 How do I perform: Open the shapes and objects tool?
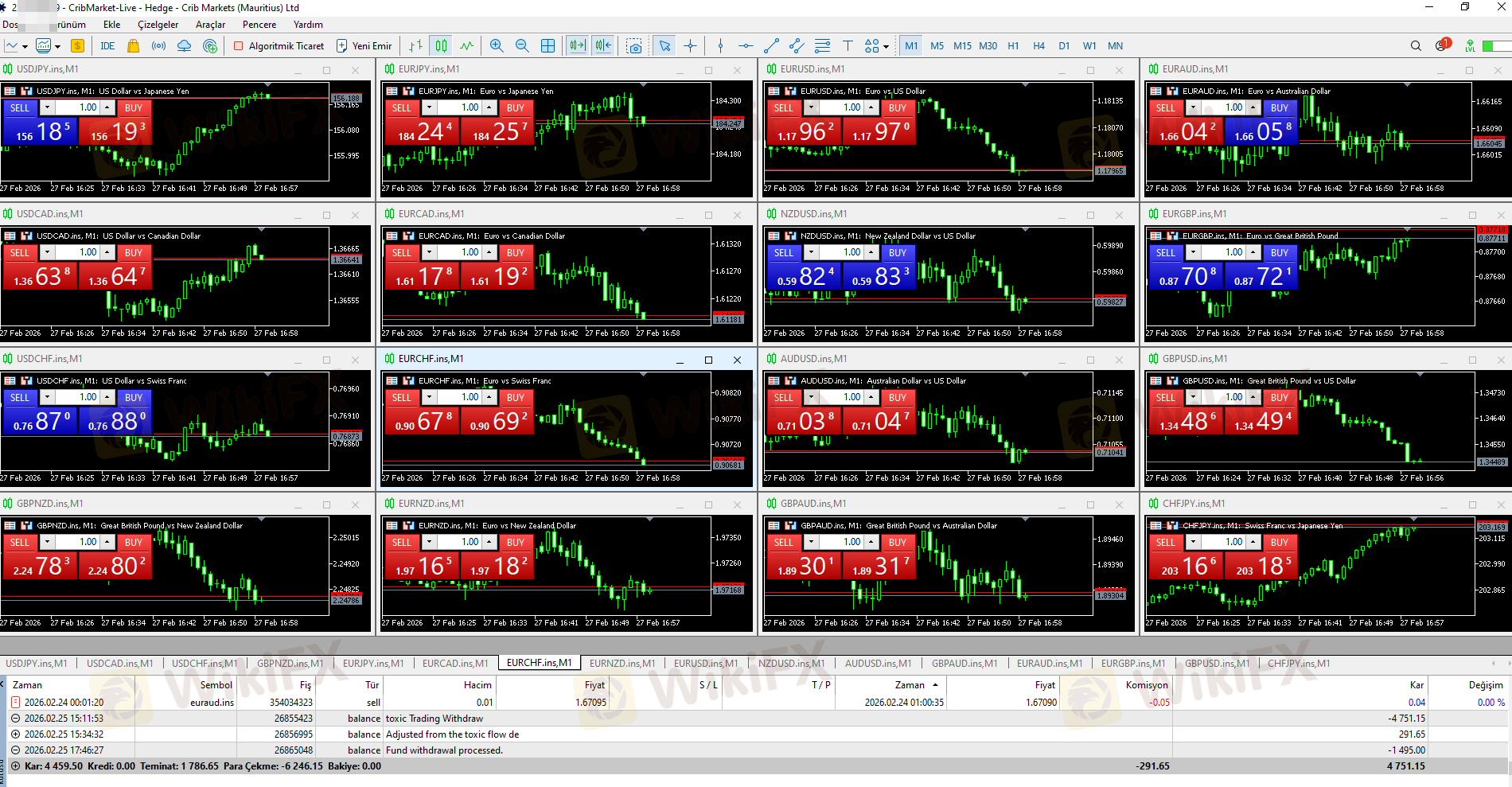pos(871,46)
